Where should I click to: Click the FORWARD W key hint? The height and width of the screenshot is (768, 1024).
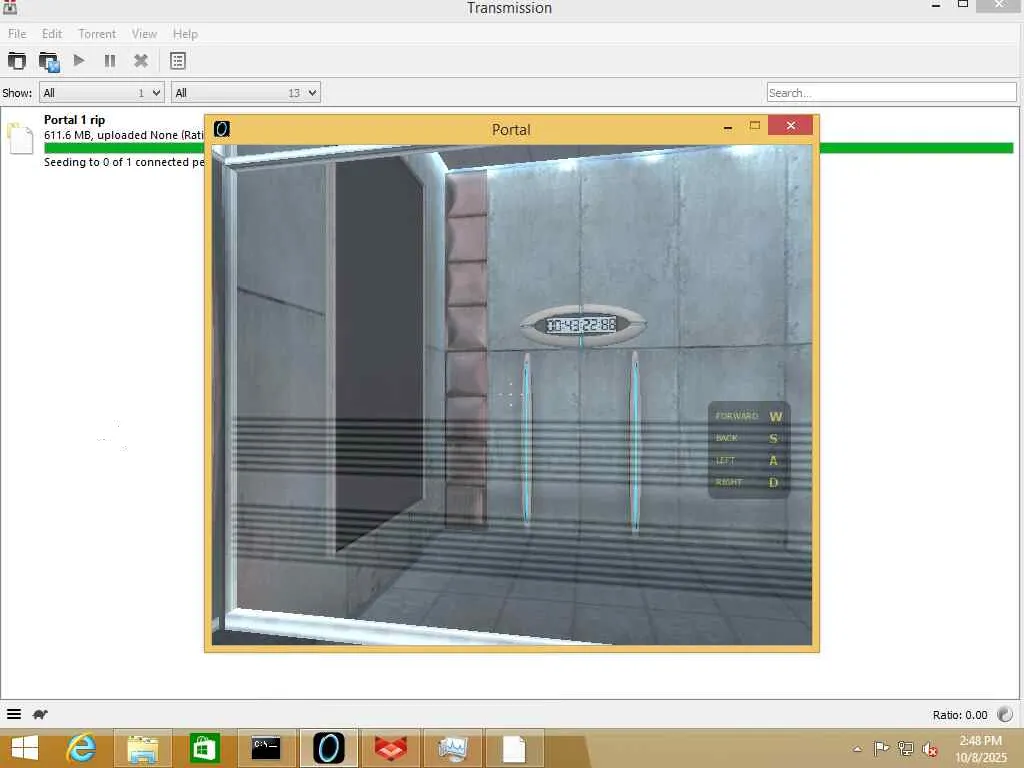[x=748, y=416]
